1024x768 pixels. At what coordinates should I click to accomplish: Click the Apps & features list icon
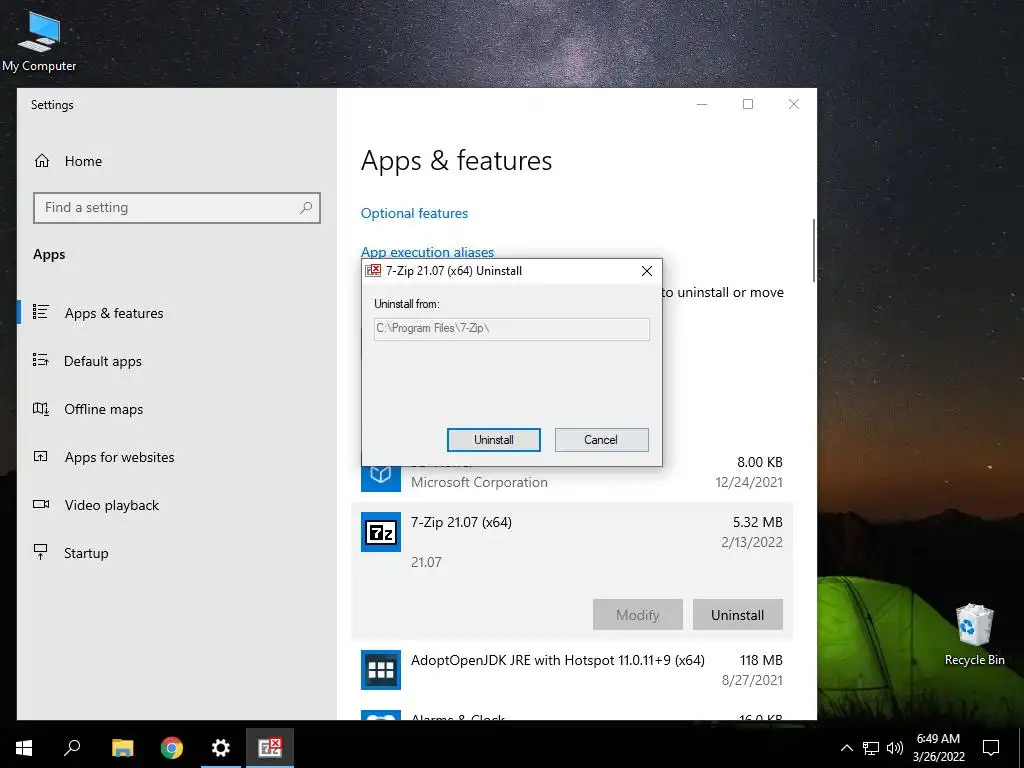[x=40, y=312]
